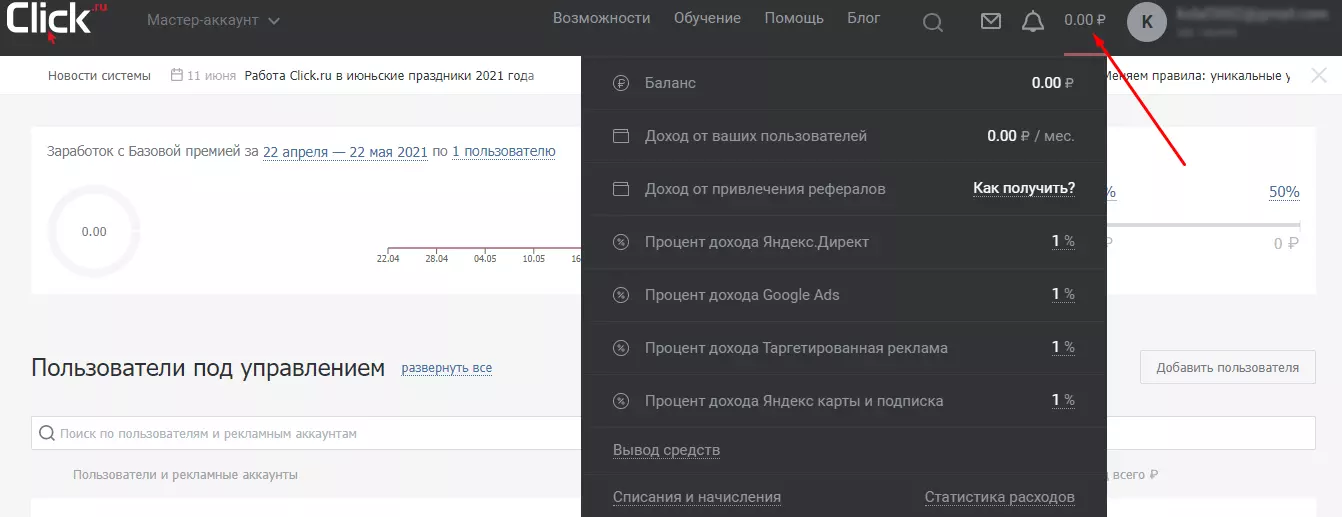Click the user avatar with letter K
The width and height of the screenshot is (1342, 517).
(1147, 22)
